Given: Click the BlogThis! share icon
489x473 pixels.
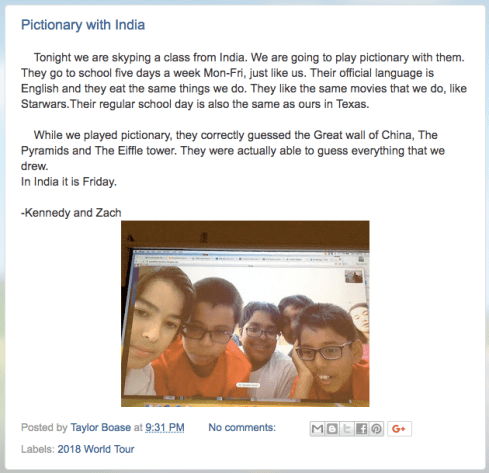Looking at the screenshot, I should [332, 429].
